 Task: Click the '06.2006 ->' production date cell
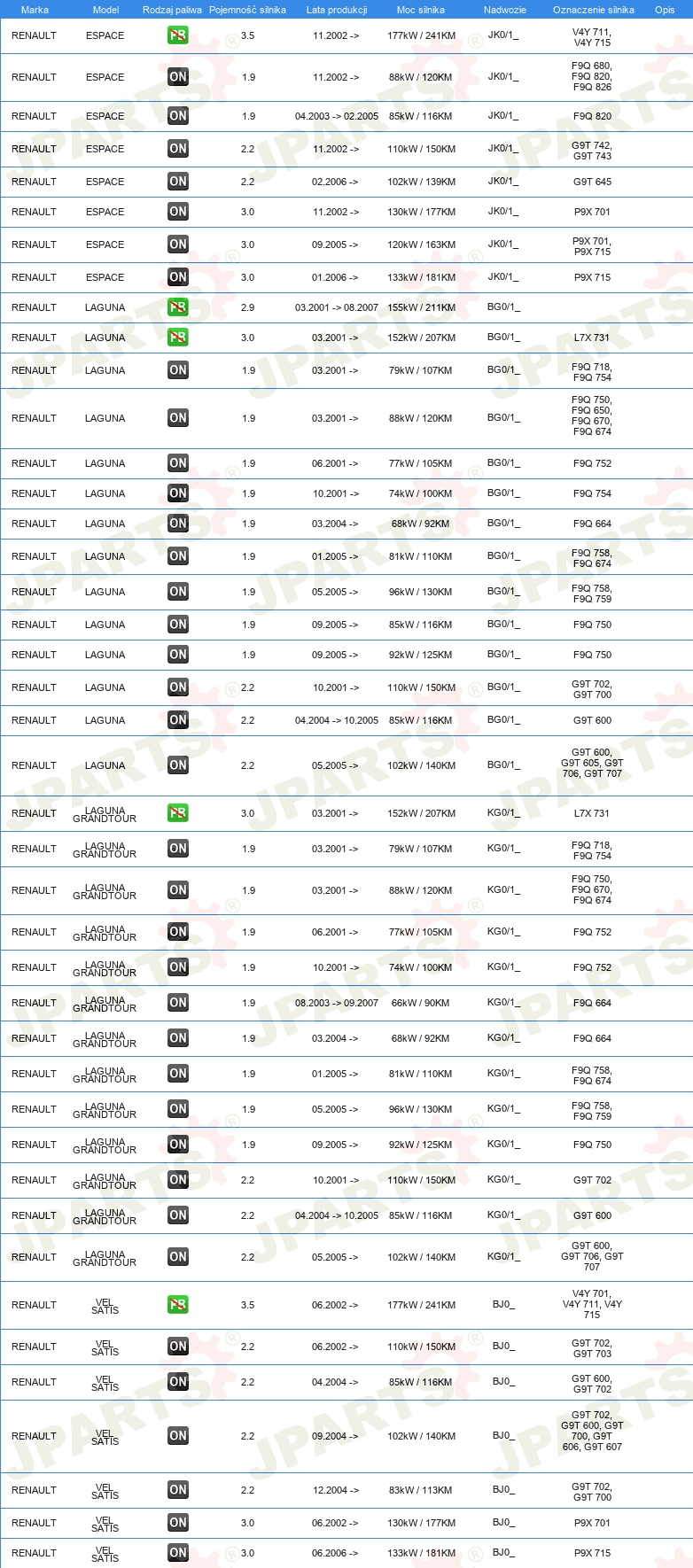coord(335,1553)
